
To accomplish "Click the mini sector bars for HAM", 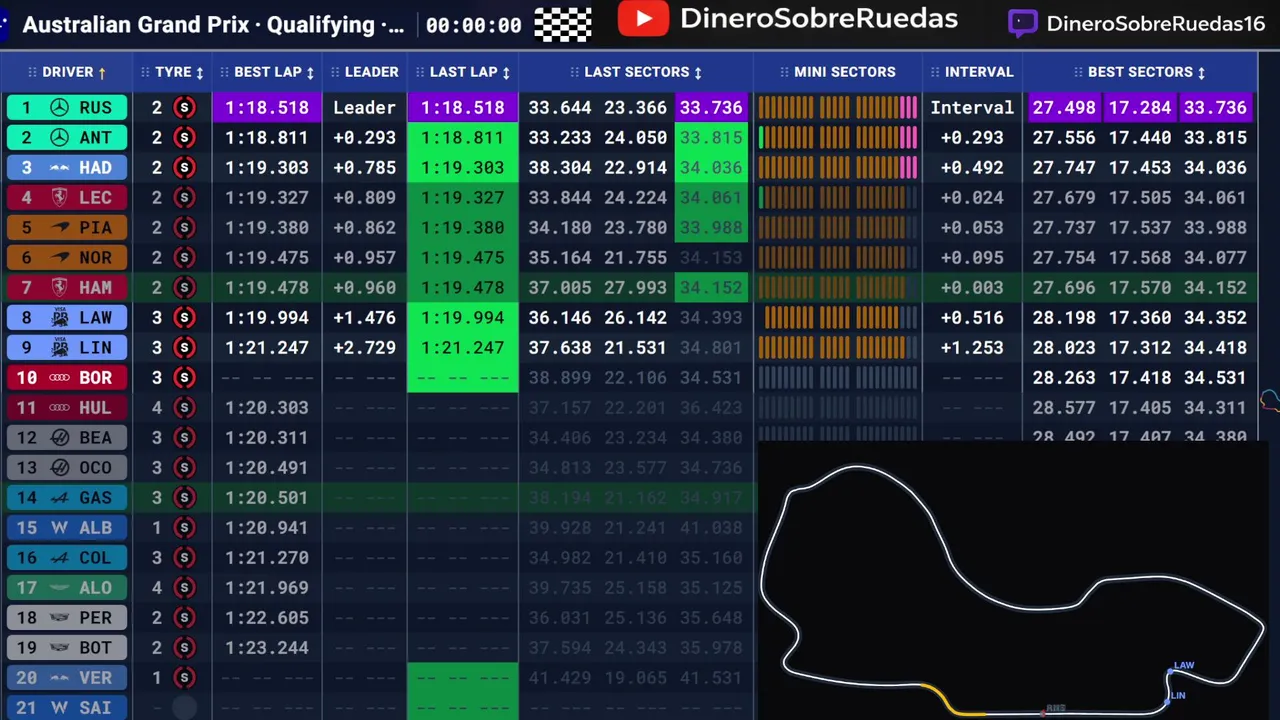I will (x=837, y=287).
